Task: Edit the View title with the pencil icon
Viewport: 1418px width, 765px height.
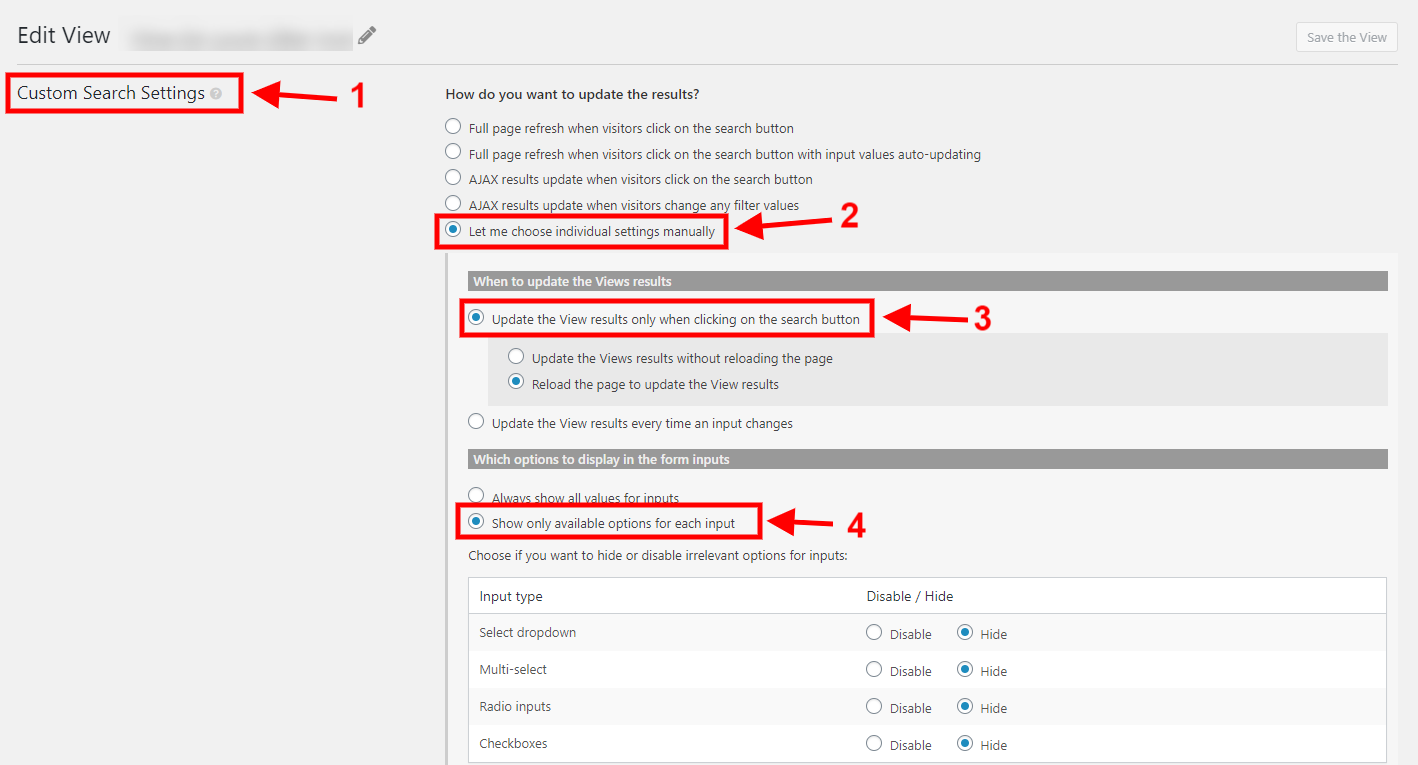Action: 366,35
